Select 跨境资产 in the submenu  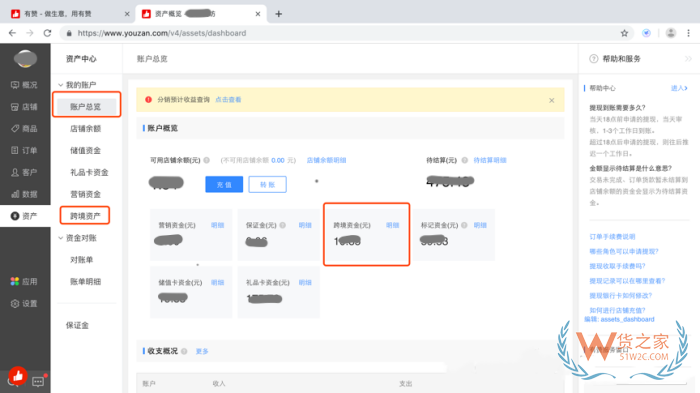(85, 216)
